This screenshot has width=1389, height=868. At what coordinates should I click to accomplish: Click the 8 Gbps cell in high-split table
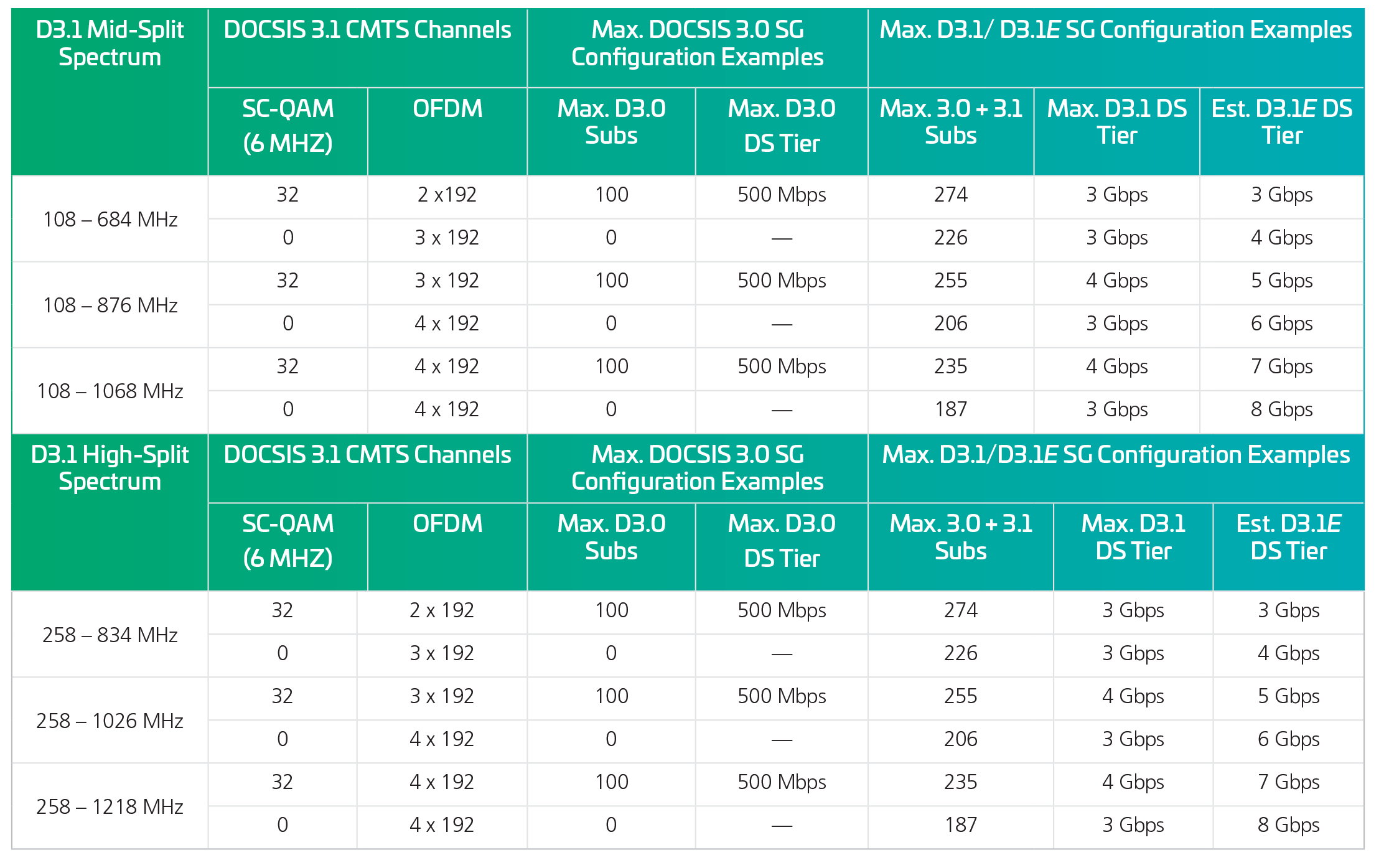tap(1288, 825)
